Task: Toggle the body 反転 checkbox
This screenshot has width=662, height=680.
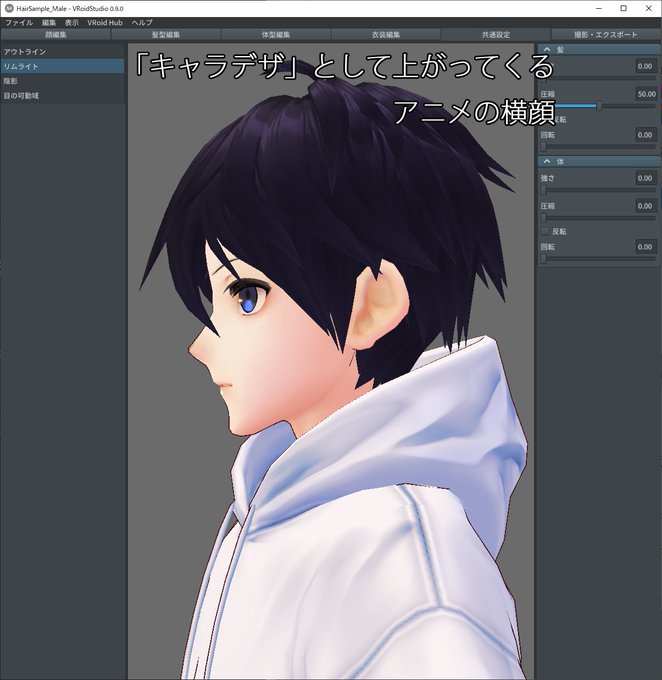Action: tap(545, 231)
